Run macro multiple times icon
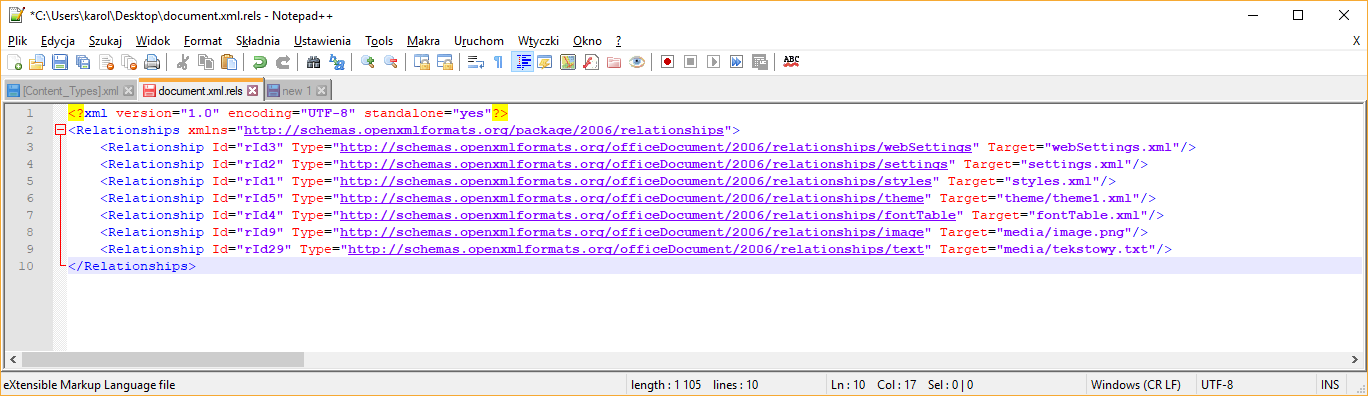The image size is (1368, 396). tap(736, 62)
